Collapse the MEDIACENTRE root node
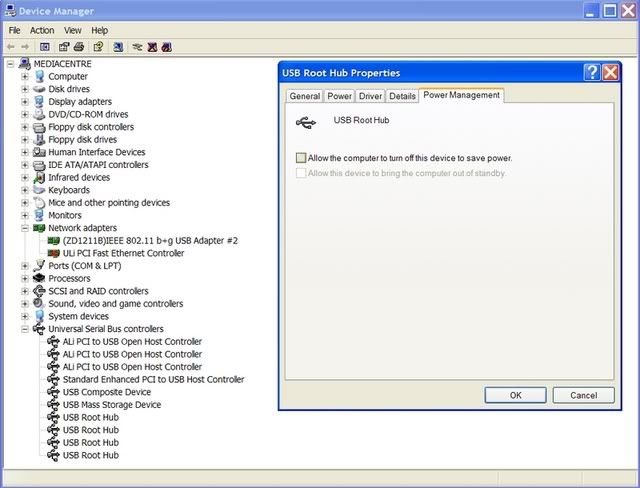 pyautogui.click(x=10, y=64)
